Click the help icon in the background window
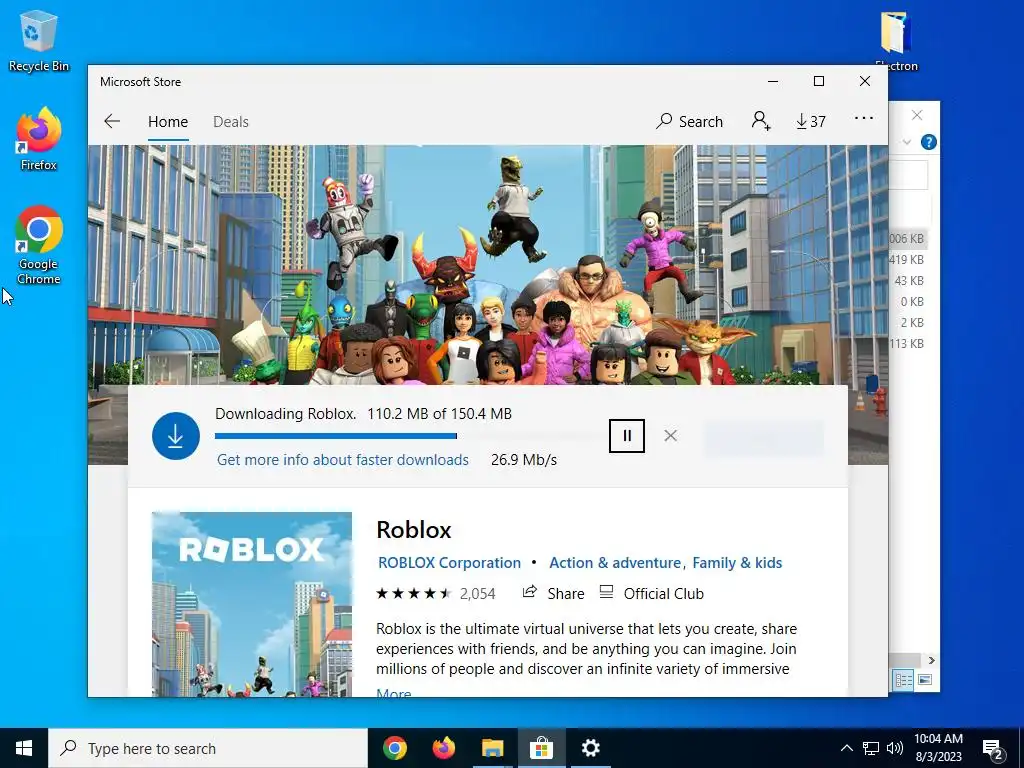Image resolution: width=1024 pixels, height=768 pixels. click(x=928, y=142)
